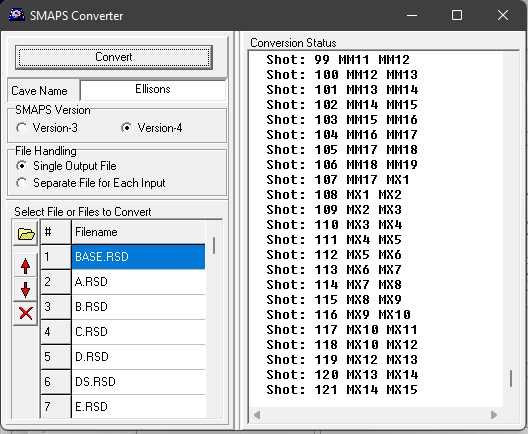
Task: Open the file browser folder icon
Action: pos(26,233)
